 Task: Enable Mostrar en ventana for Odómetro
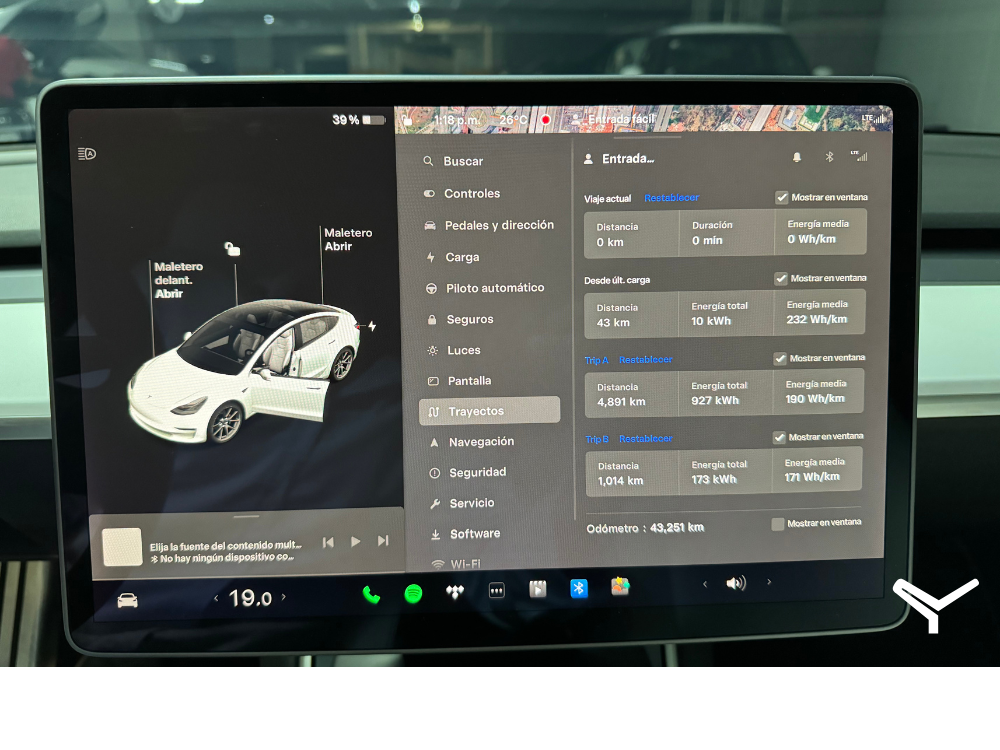point(778,524)
